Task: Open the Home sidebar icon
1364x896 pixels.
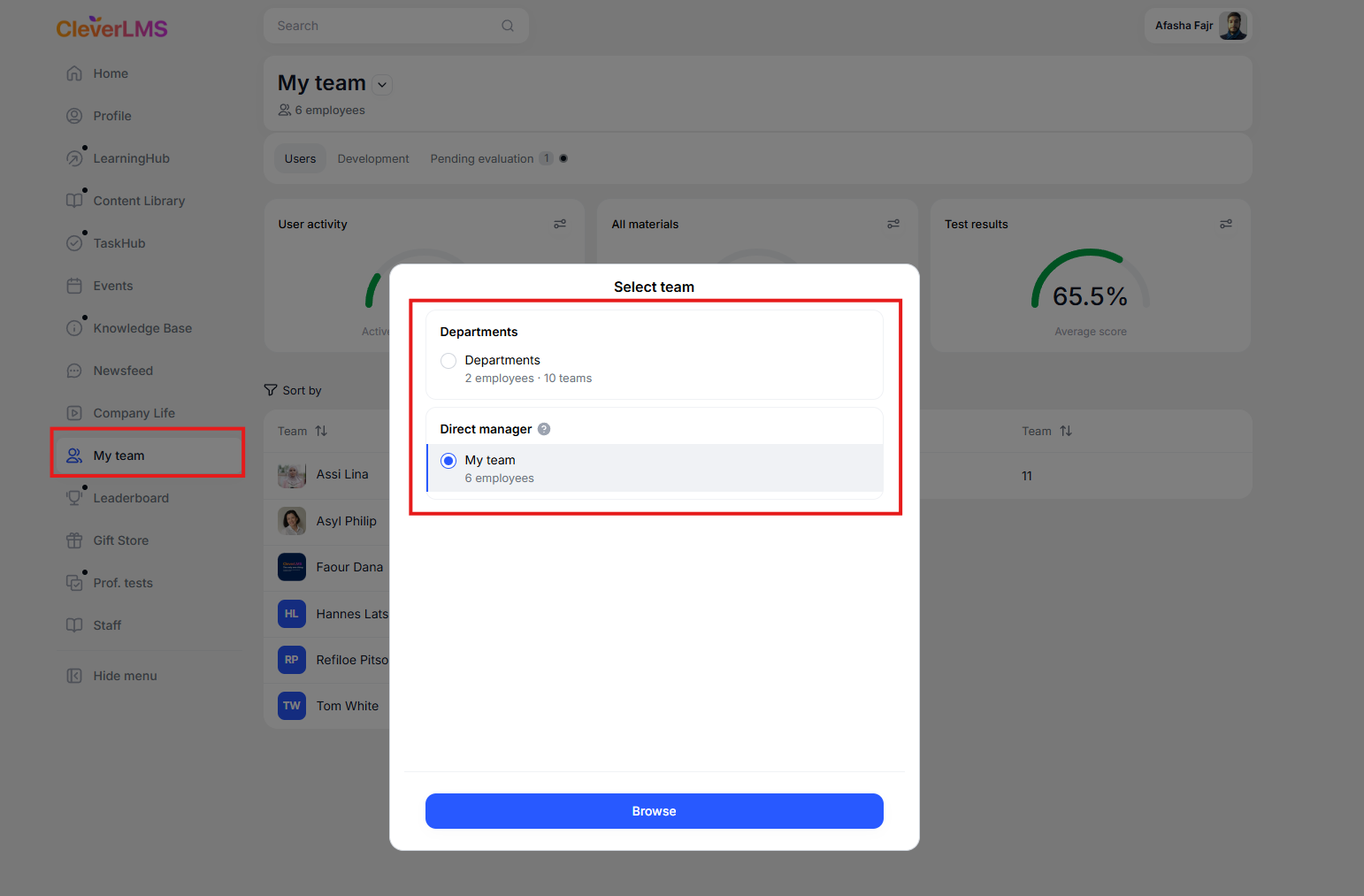Action: [x=74, y=73]
